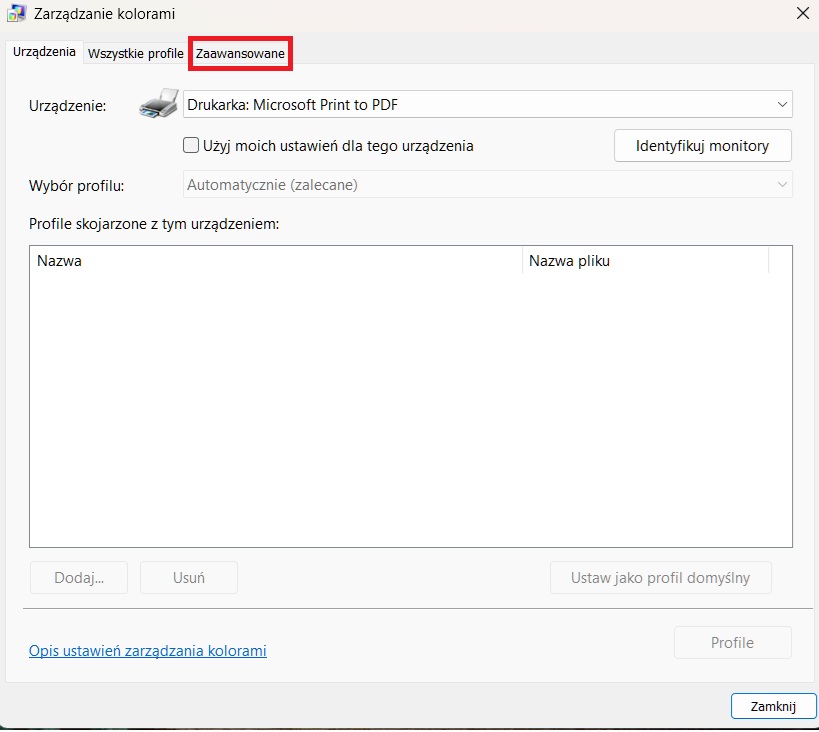Click inside the empty associated profiles list
The height and width of the screenshot is (732, 819).
(x=410, y=410)
